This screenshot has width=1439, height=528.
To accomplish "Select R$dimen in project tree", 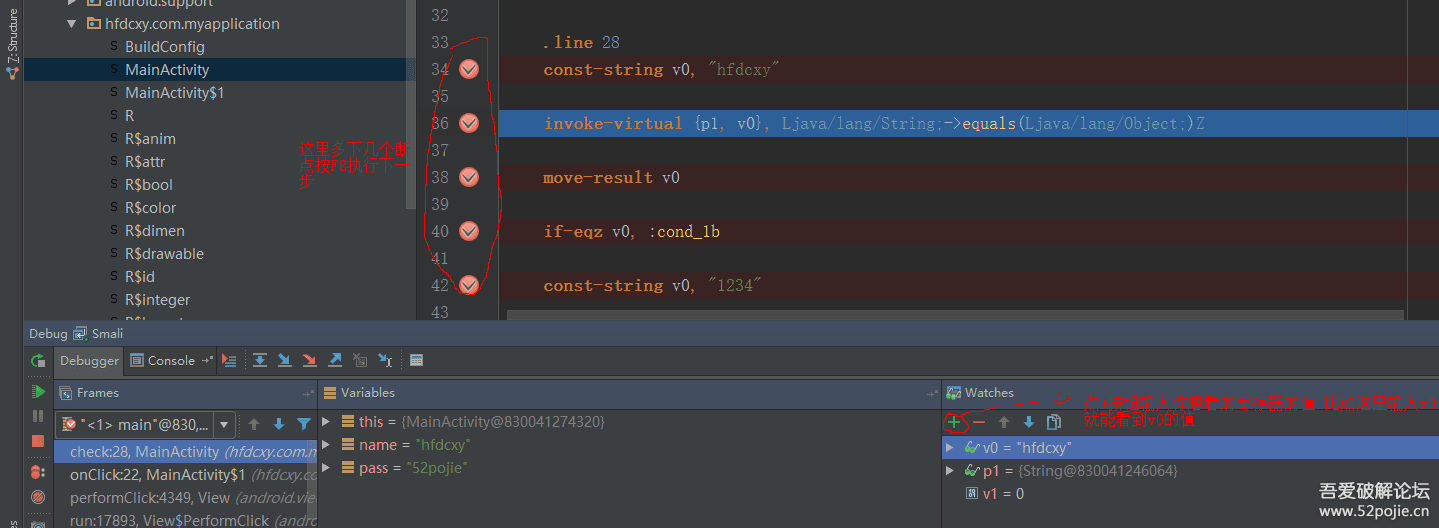I will (155, 231).
